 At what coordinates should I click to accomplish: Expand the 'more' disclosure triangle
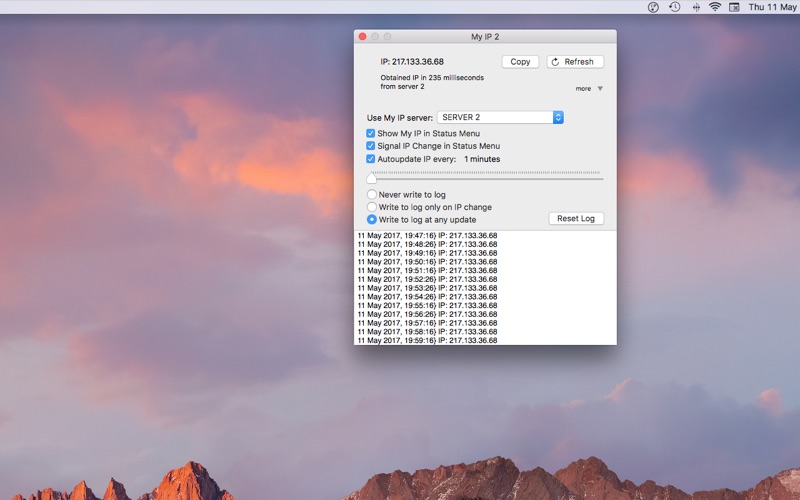(x=600, y=89)
